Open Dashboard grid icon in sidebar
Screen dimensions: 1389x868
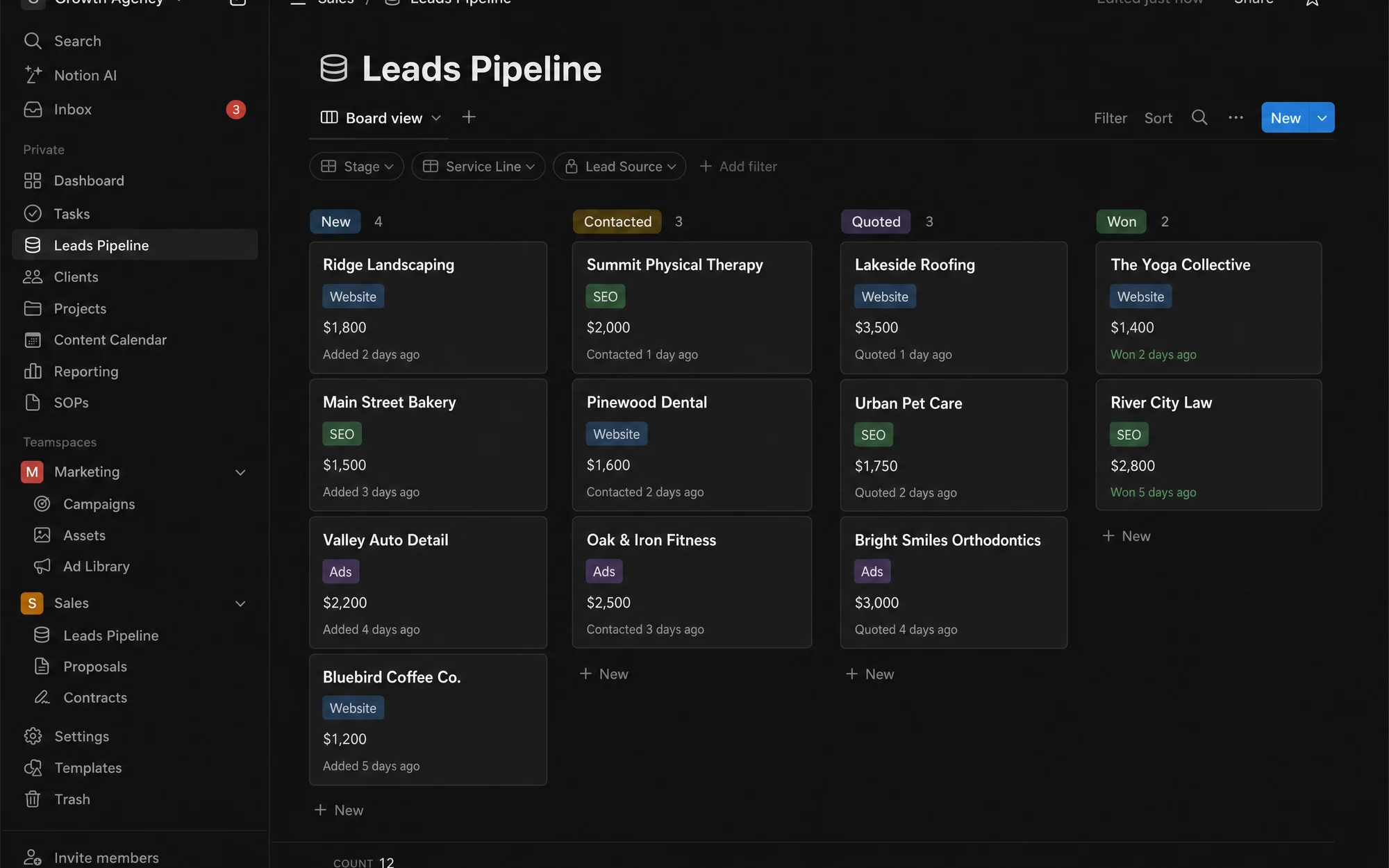(33, 181)
